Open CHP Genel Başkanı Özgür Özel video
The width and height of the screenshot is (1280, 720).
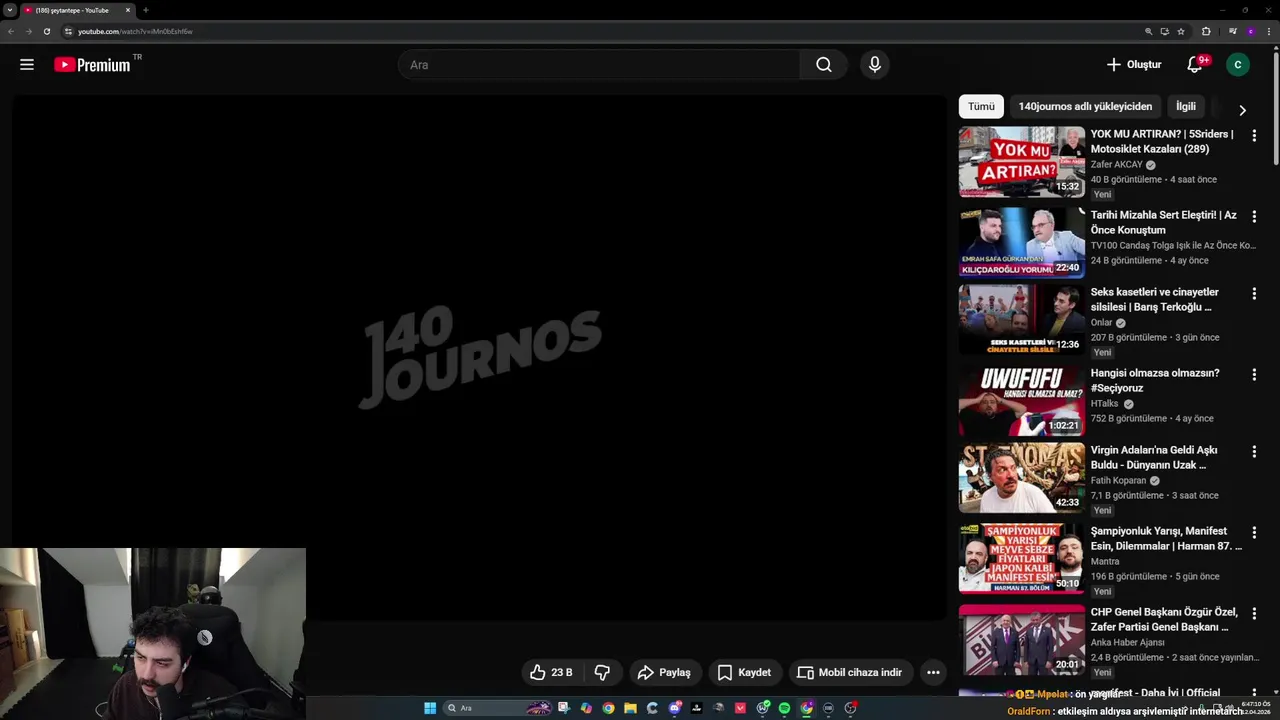[x=1021, y=640]
